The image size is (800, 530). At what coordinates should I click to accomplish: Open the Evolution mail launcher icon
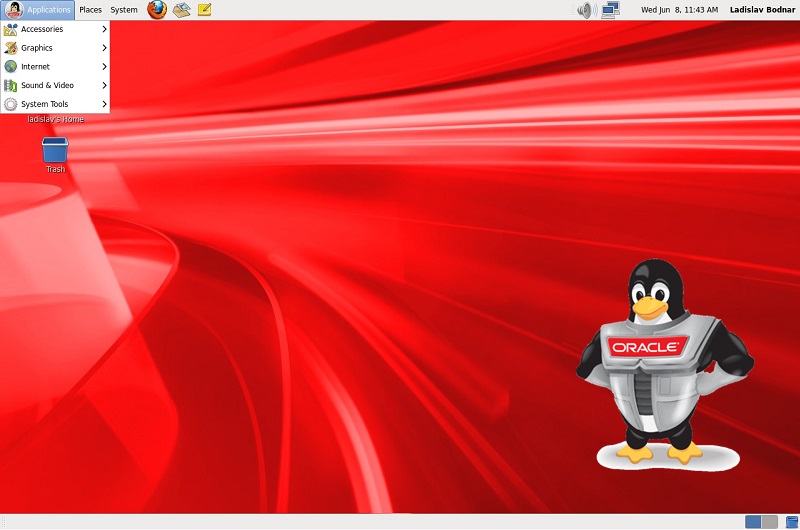tap(182, 10)
